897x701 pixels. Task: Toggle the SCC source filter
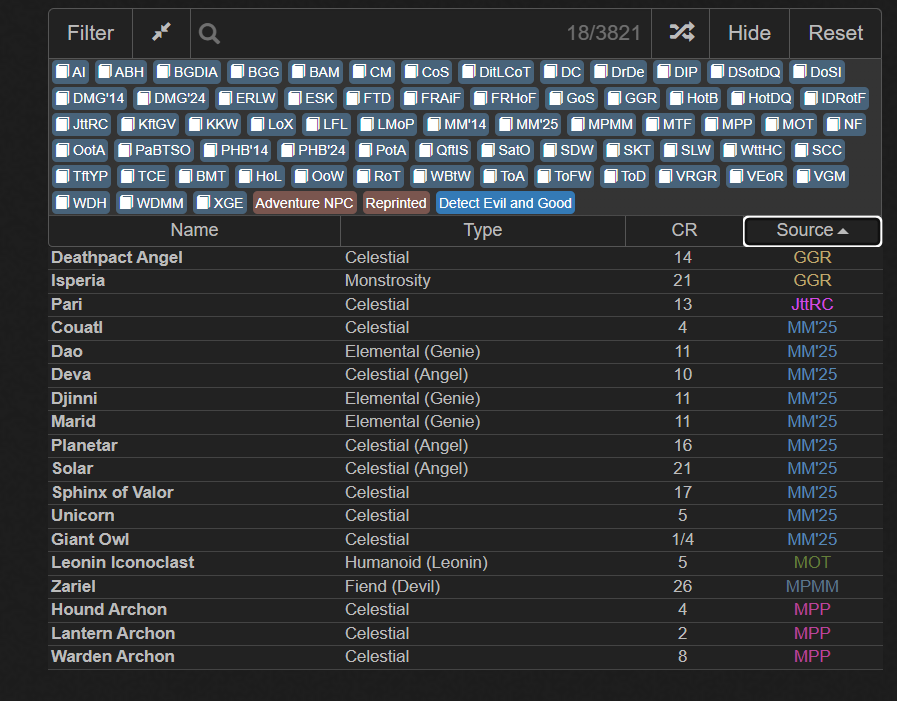[819, 151]
